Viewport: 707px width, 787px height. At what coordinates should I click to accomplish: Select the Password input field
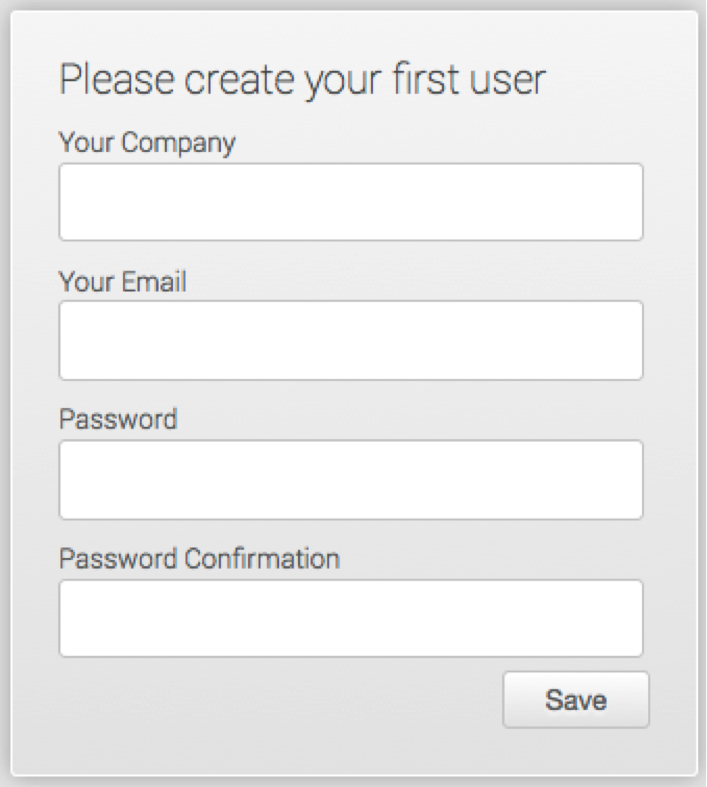[350, 480]
